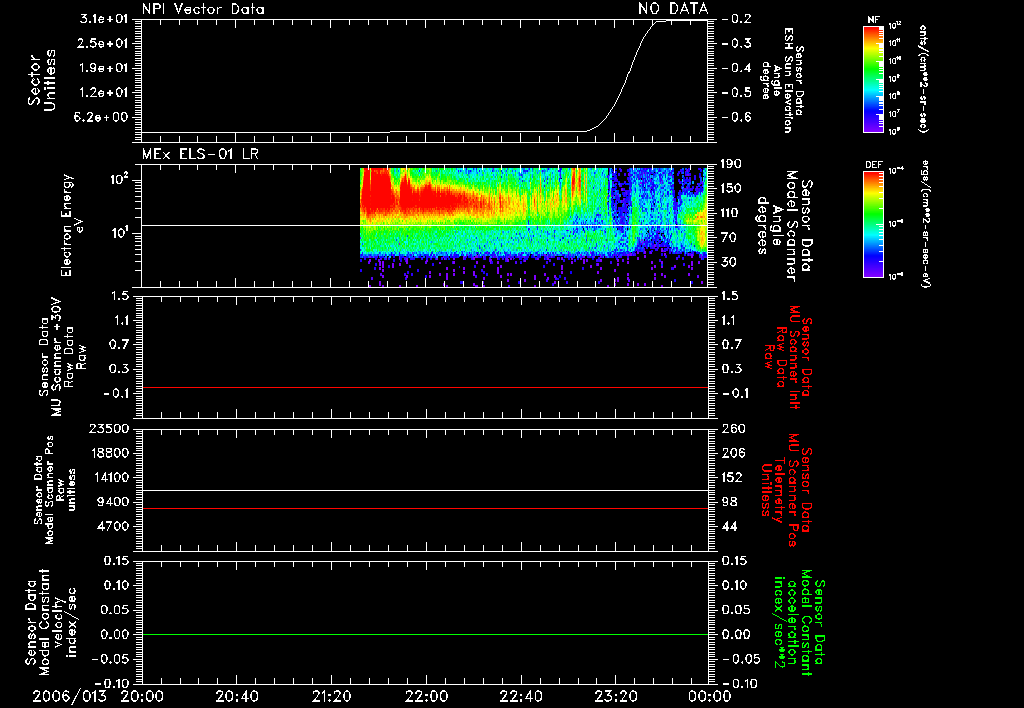This screenshot has width=1024, height=708.
Task: Click the NF color scale bar
Action: [x=874, y=79]
